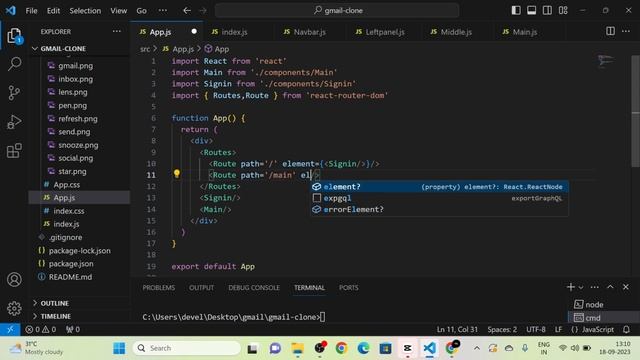Open the Explorer views and more actions menu

[117, 31]
